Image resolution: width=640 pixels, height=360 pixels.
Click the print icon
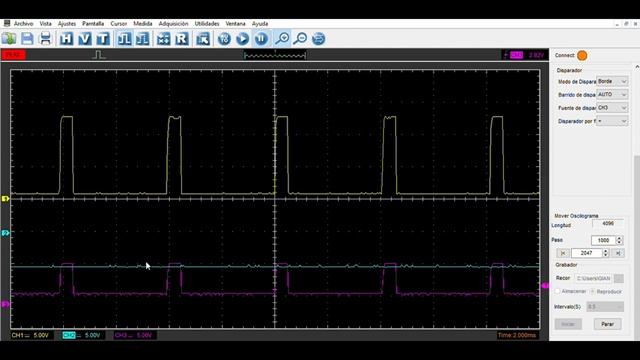tap(45, 39)
